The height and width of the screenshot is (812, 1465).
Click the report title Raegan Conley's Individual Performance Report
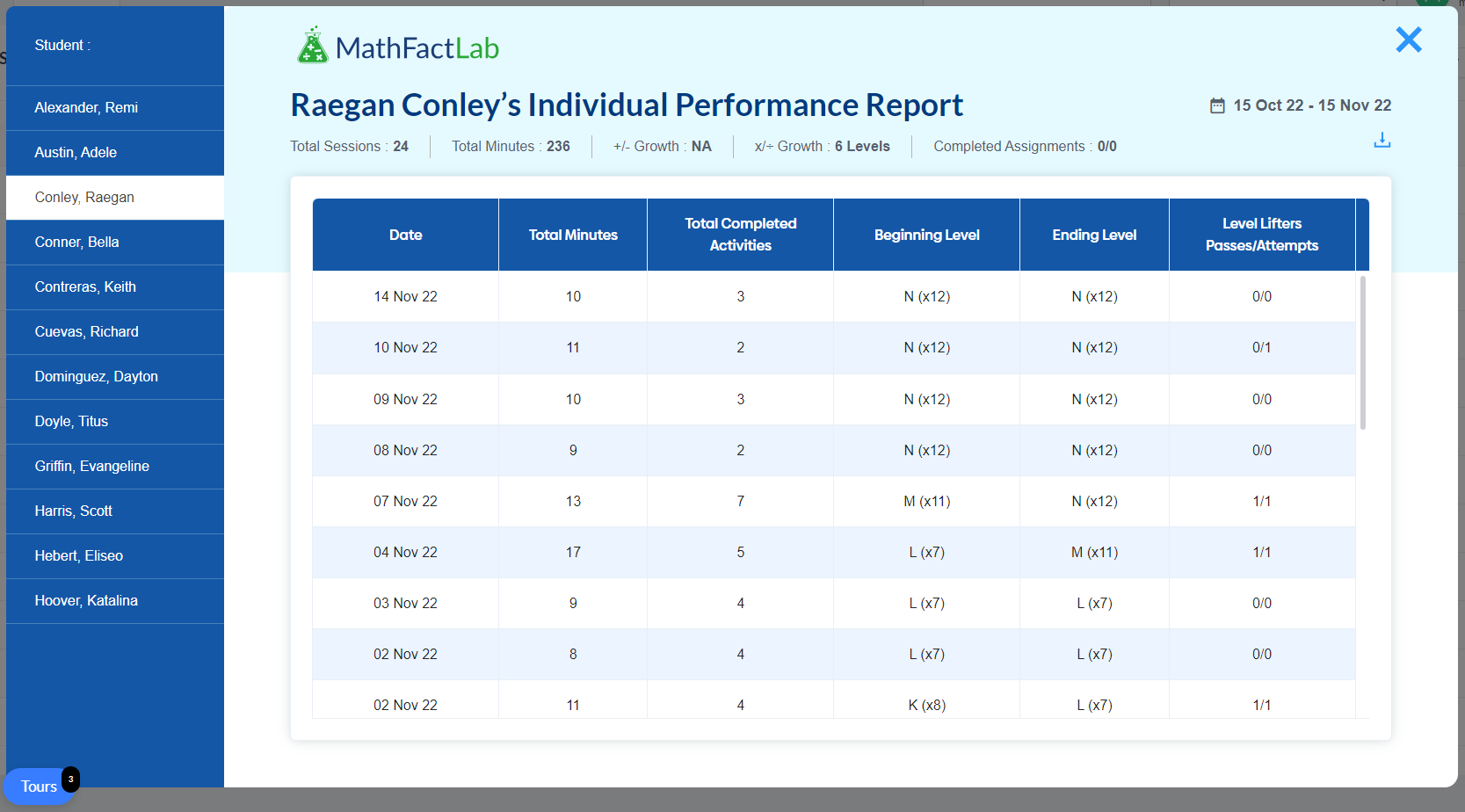[x=627, y=105]
